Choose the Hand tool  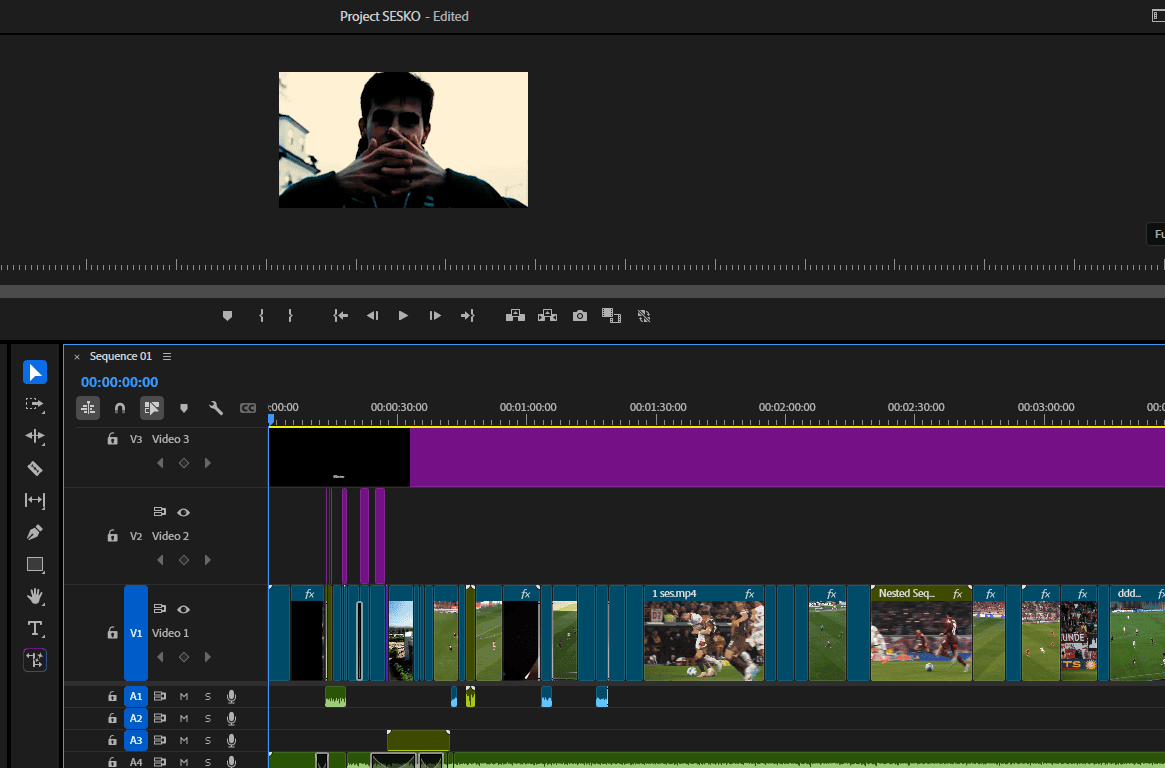click(x=35, y=596)
